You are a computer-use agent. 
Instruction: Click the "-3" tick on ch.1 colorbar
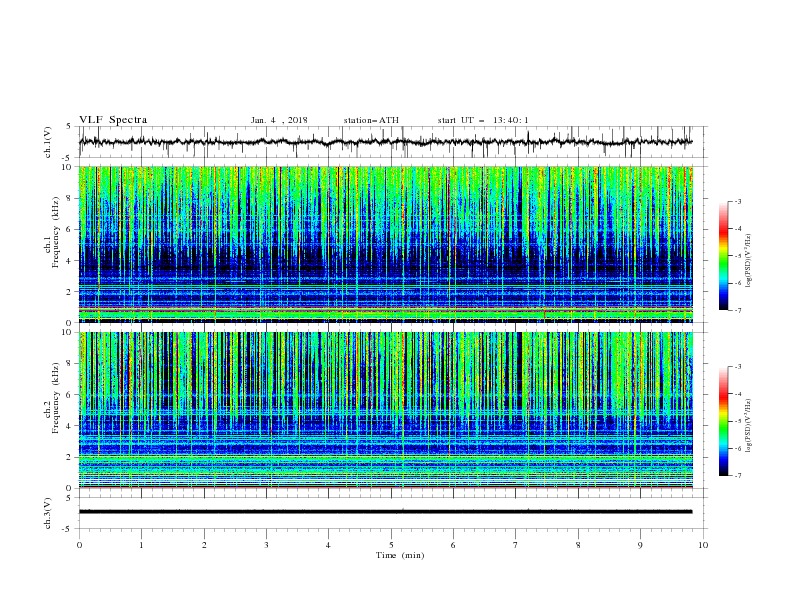pyautogui.click(x=738, y=201)
